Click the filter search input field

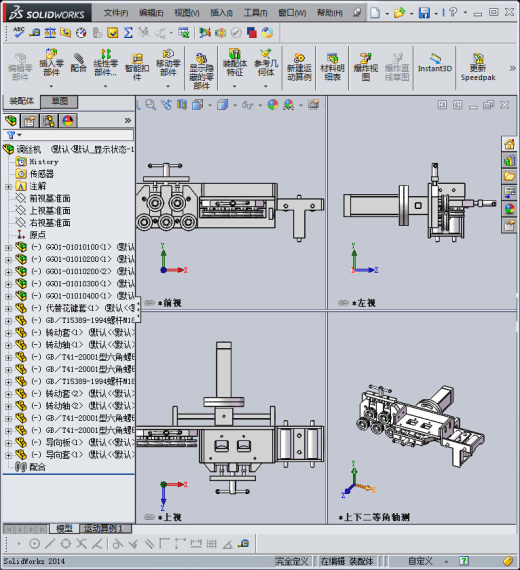[77, 135]
